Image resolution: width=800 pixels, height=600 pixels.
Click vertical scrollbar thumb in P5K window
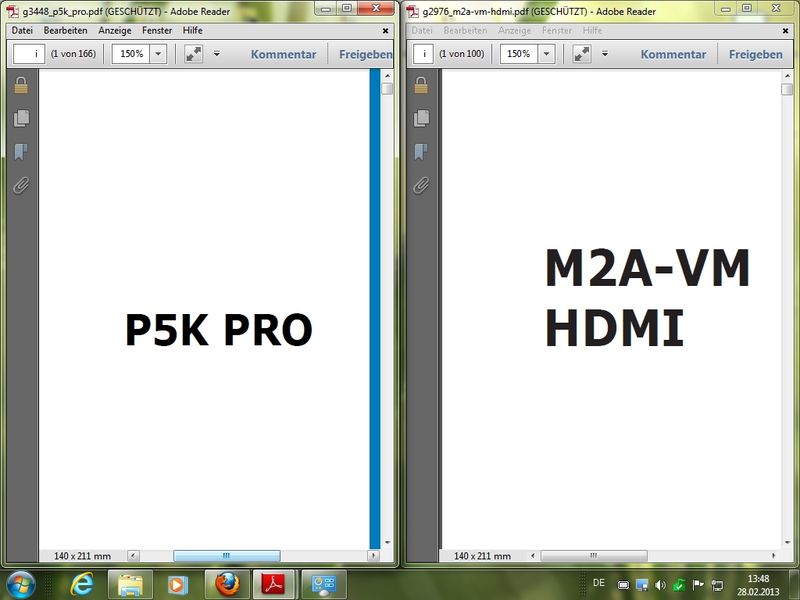(387, 89)
